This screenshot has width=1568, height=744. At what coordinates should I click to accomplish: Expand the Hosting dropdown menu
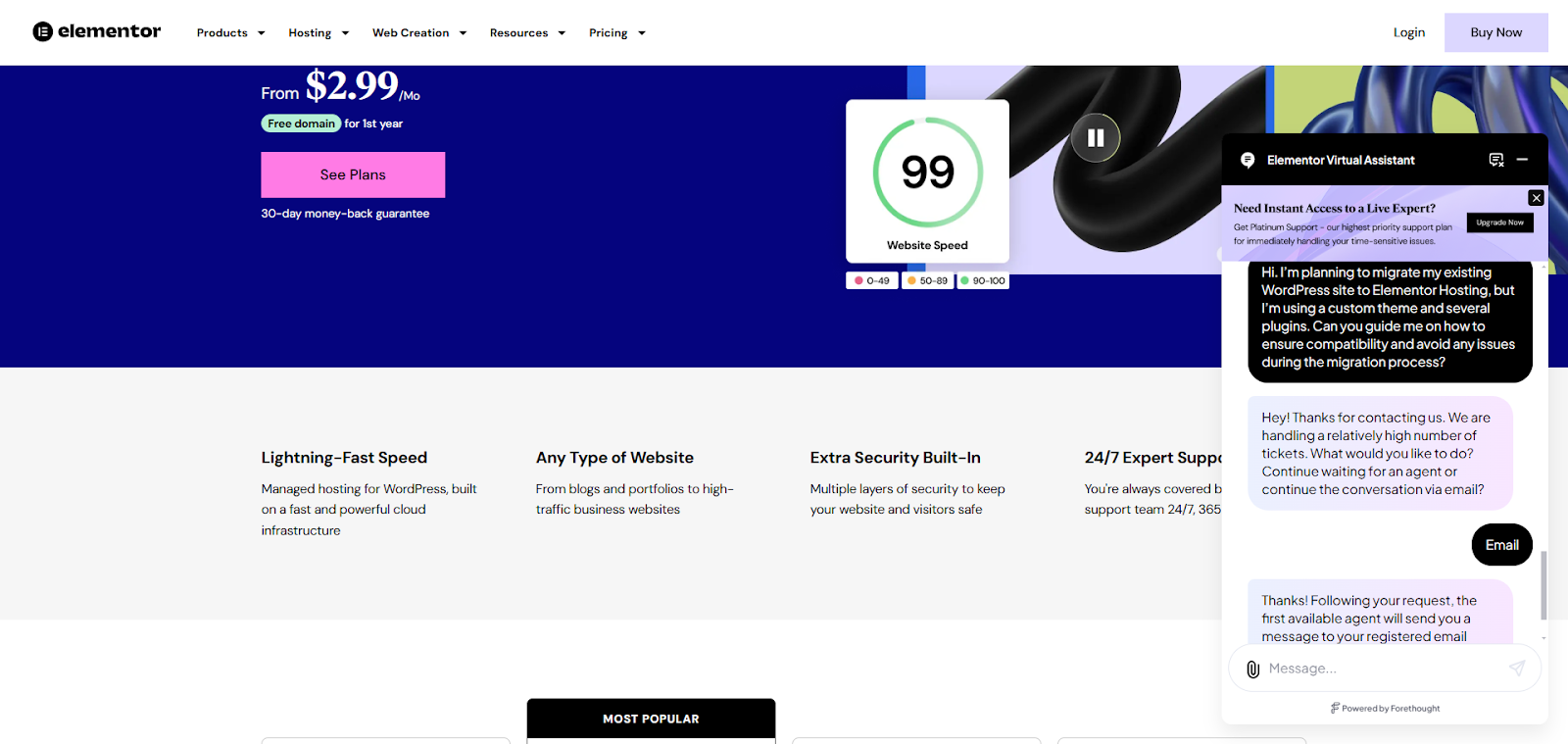(x=318, y=33)
